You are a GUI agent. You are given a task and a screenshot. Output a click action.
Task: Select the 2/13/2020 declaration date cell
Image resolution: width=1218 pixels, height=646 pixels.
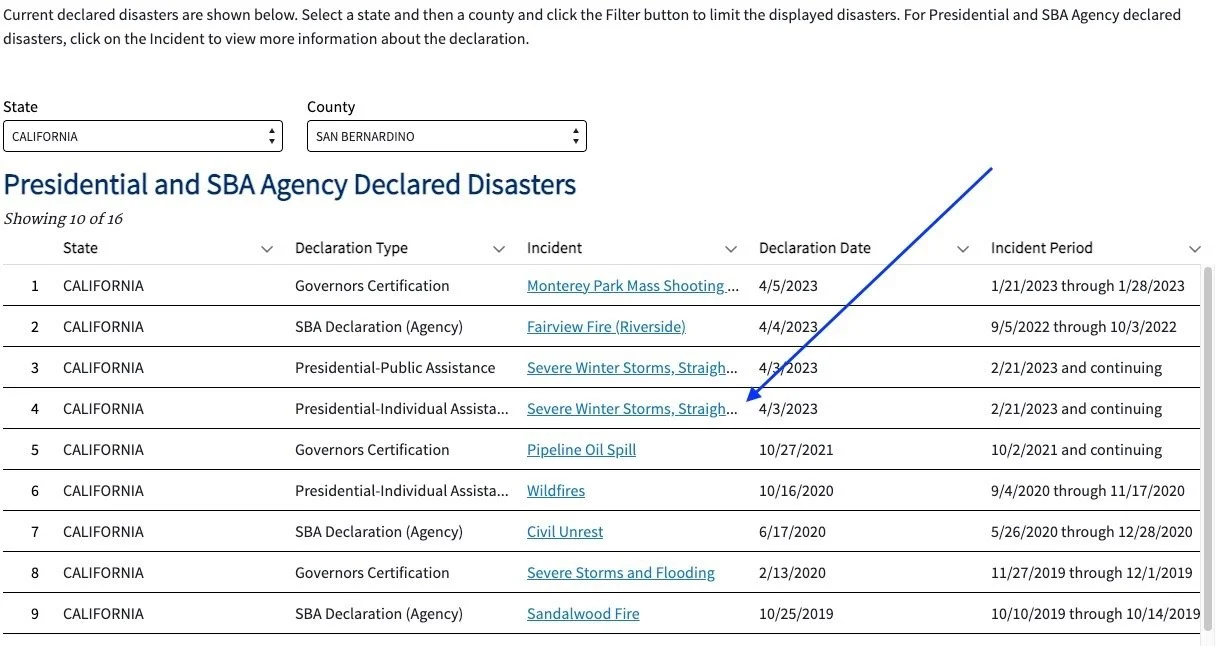point(792,573)
